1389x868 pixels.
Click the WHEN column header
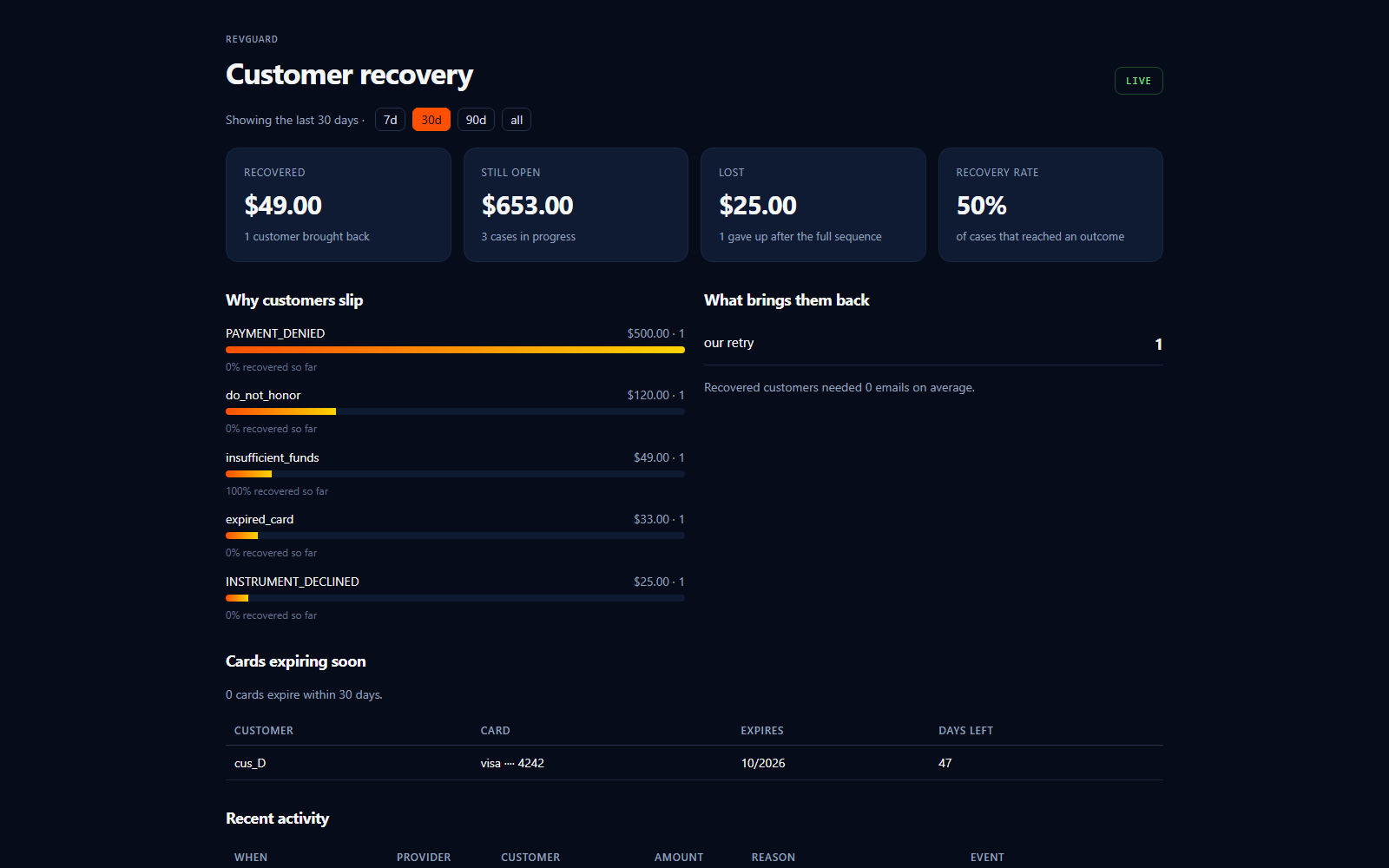[x=251, y=858]
